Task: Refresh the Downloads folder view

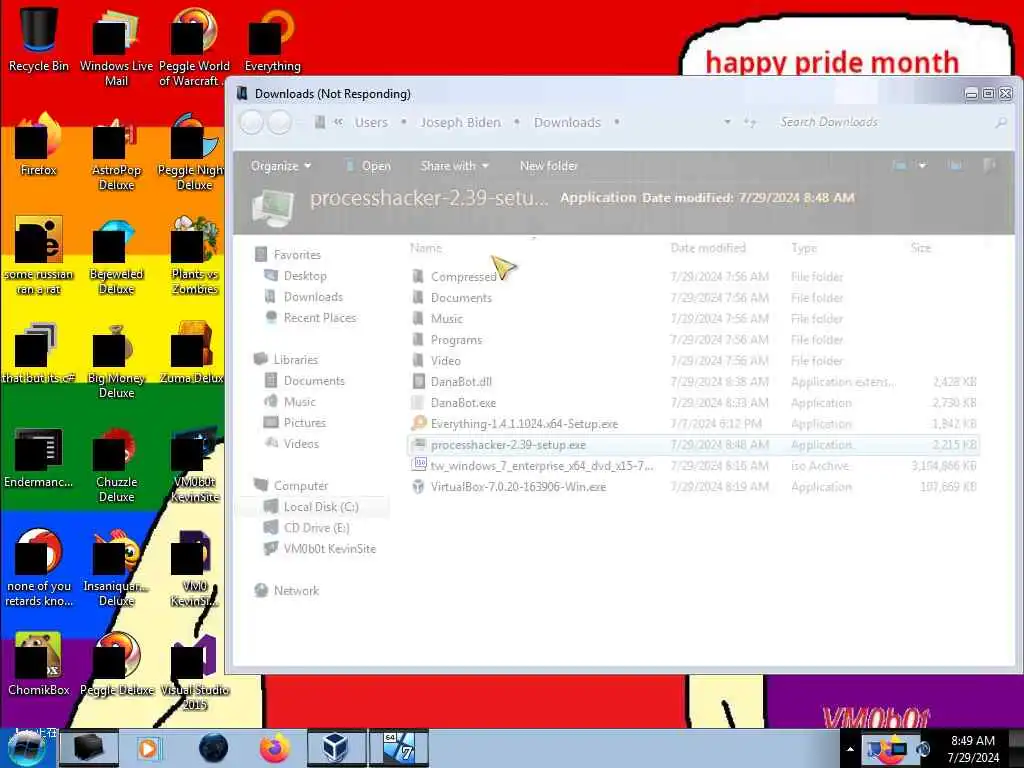Action: 750,122
